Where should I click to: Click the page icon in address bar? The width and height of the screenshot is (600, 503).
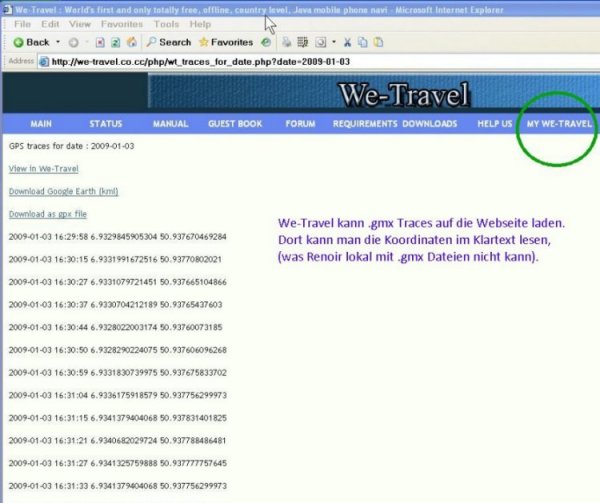pos(44,62)
